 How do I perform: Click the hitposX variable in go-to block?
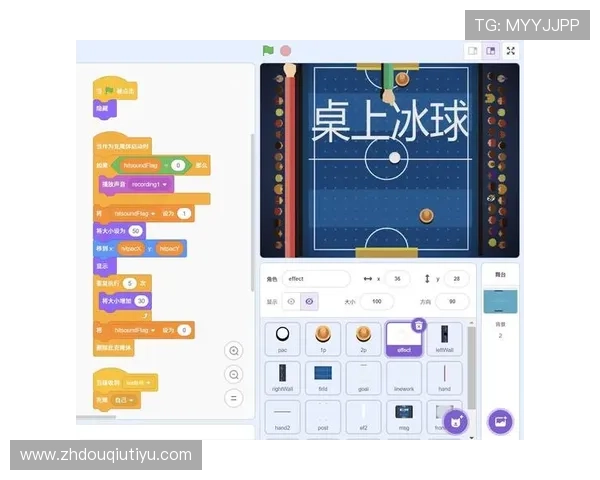click(x=131, y=249)
